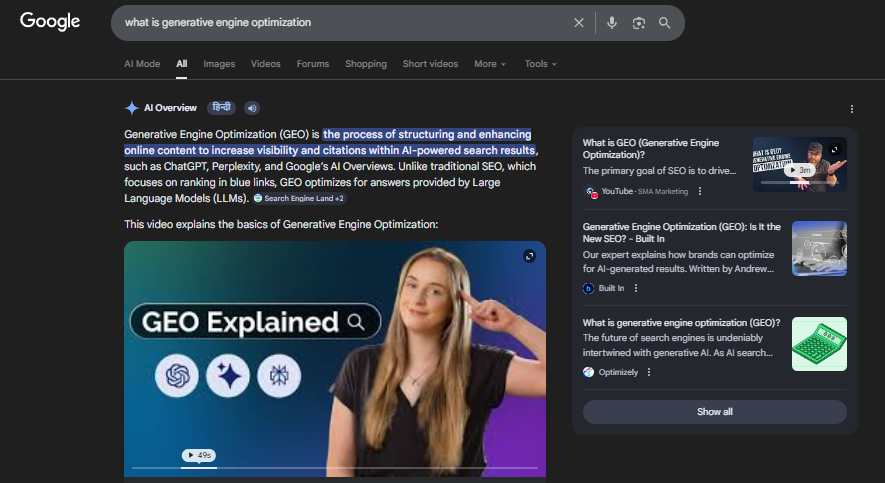This screenshot has height=483, width=885.
Task: Open the Tools dropdown
Action: 540,64
